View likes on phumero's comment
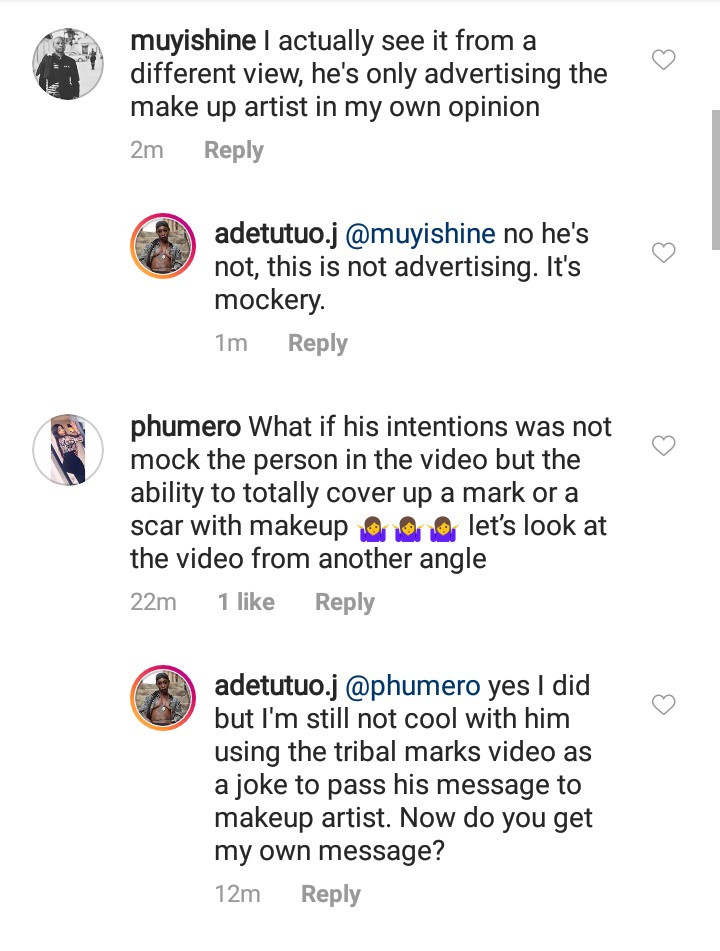 (x=246, y=602)
